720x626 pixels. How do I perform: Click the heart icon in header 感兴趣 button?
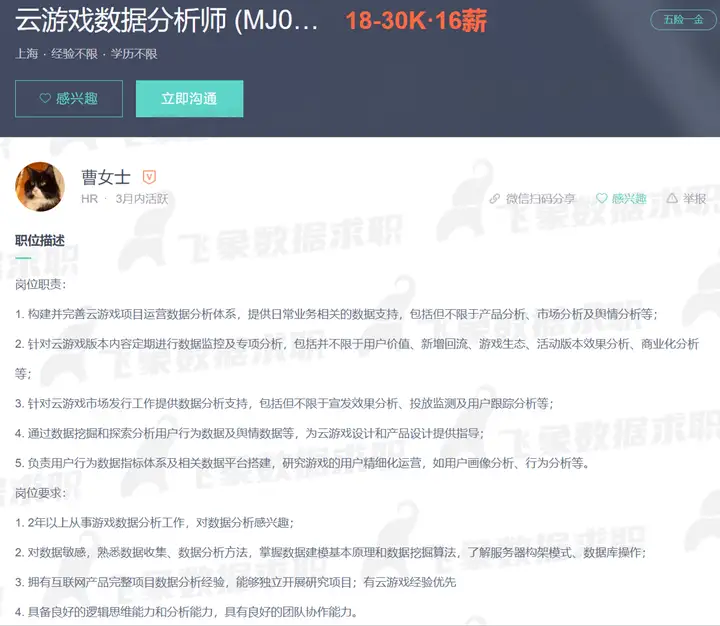click(x=45, y=98)
